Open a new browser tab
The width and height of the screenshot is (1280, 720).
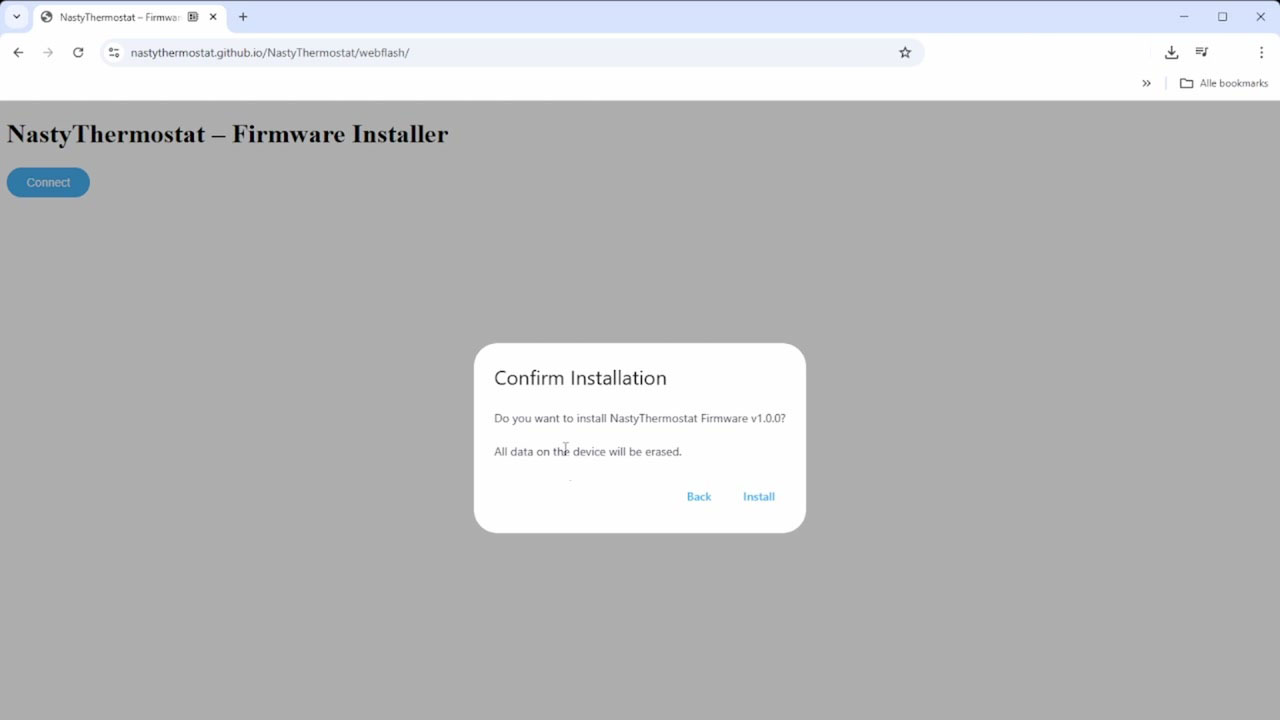point(243,16)
